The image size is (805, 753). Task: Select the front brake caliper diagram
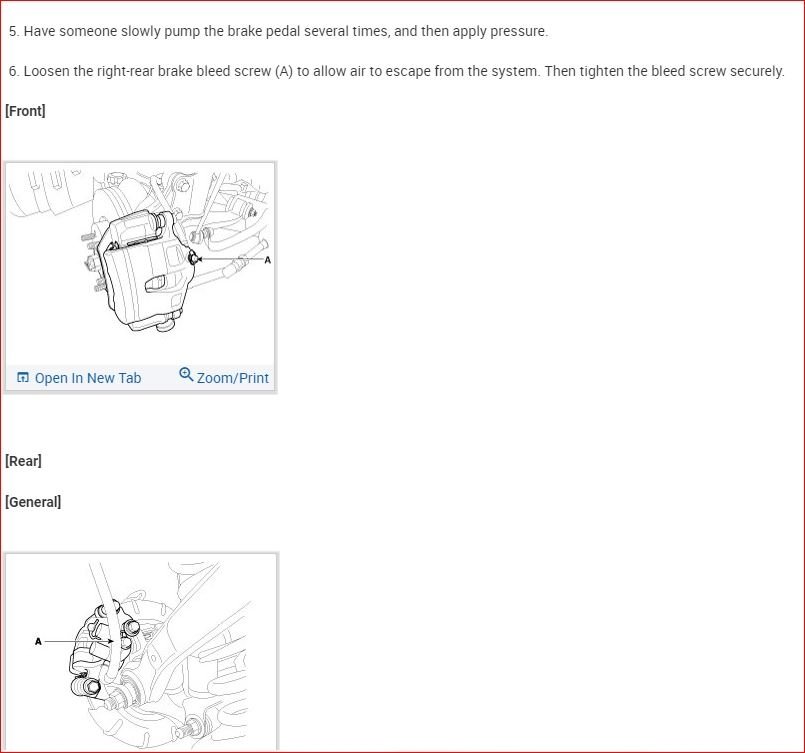(x=140, y=263)
